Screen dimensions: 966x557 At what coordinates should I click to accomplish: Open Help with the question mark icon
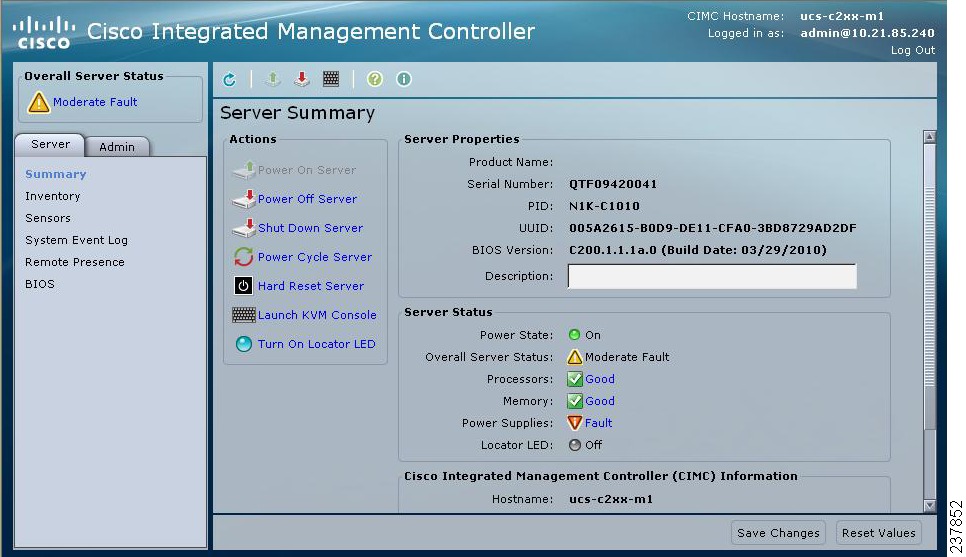click(375, 79)
